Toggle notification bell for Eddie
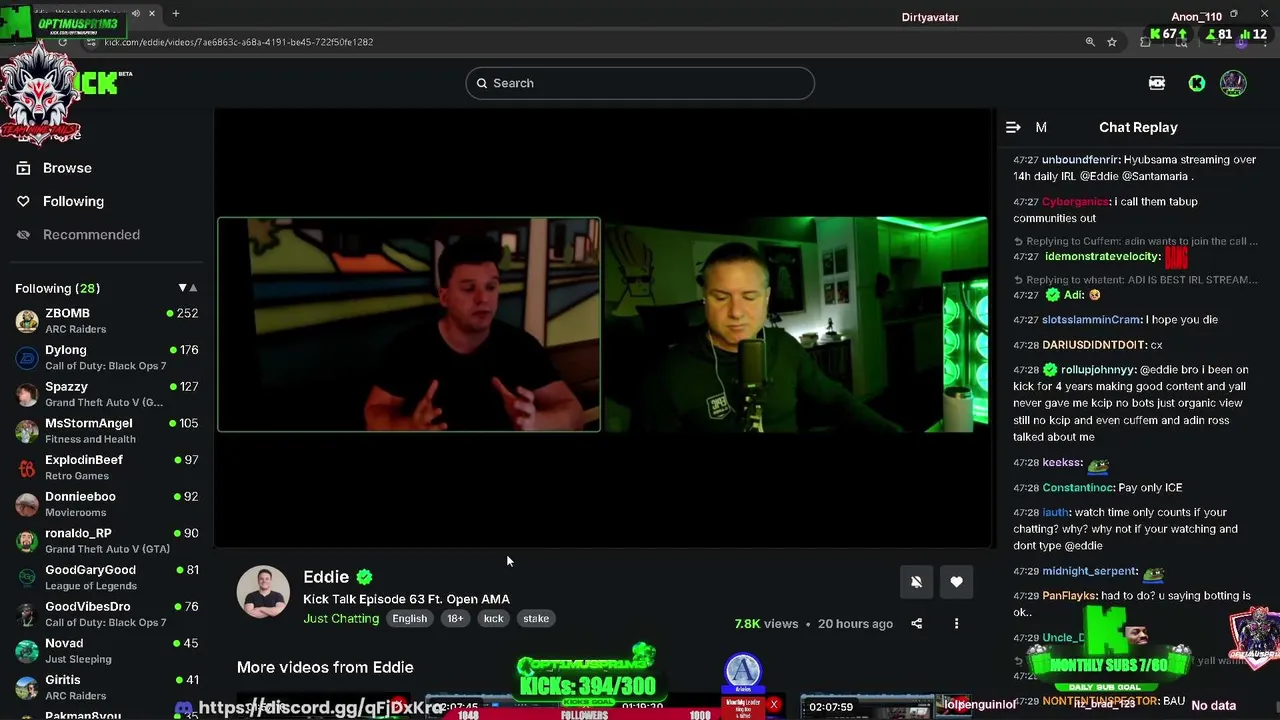The image size is (1280, 720). click(916, 582)
